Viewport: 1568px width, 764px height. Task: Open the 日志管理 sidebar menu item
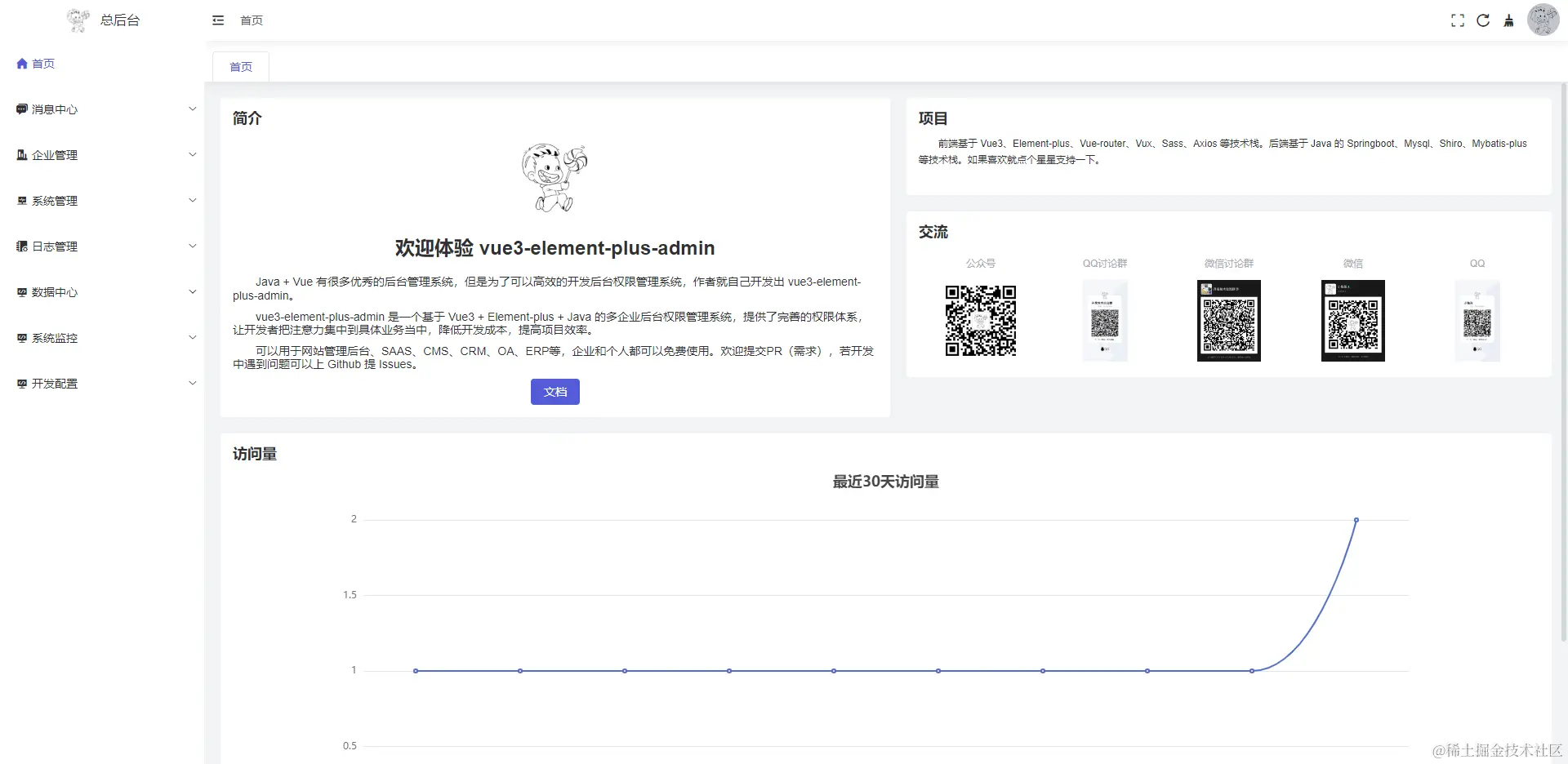tap(102, 247)
